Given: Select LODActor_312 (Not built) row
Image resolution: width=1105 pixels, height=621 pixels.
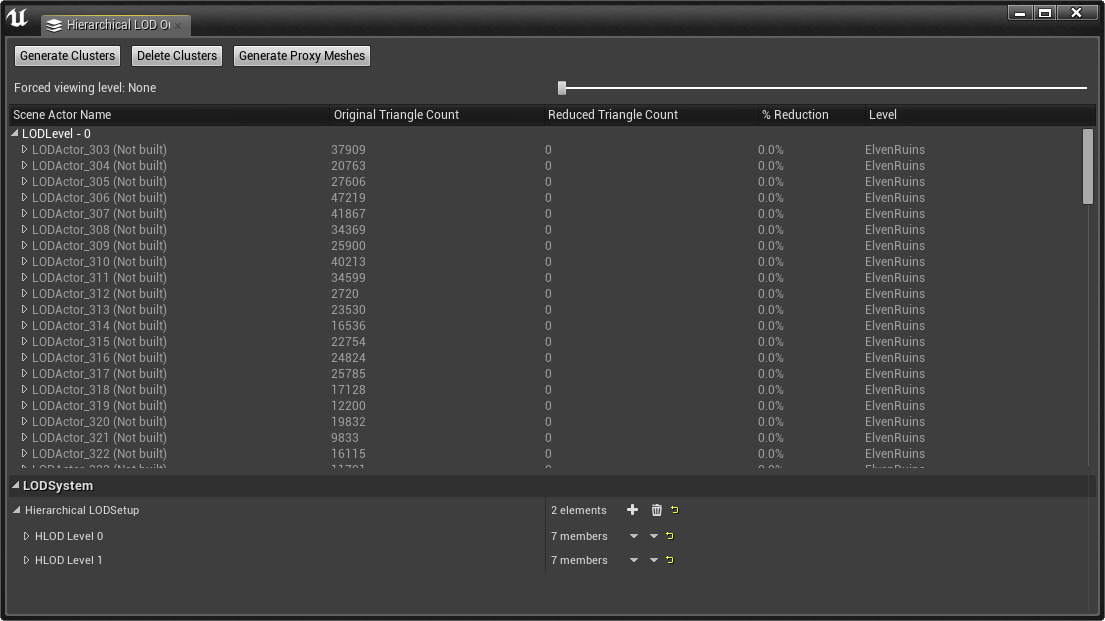Looking at the screenshot, I should coord(545,293).
